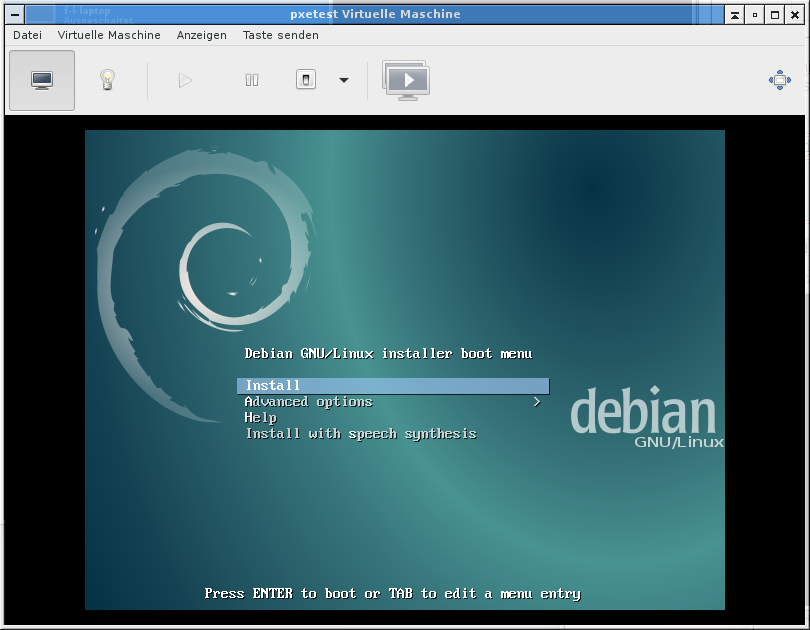810x630 pixels.
Task: Shade the pxetest window roll-up button
Action: point(734,15)
